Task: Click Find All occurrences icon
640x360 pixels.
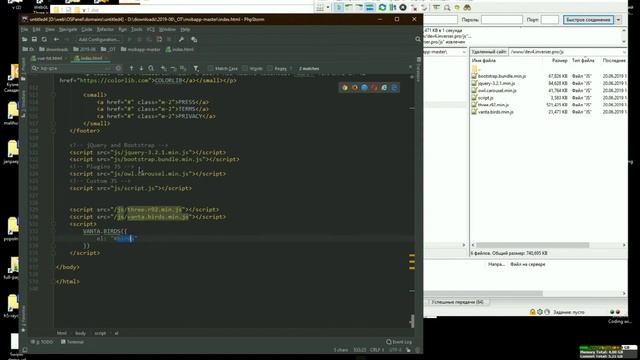Action: [151, 69]
